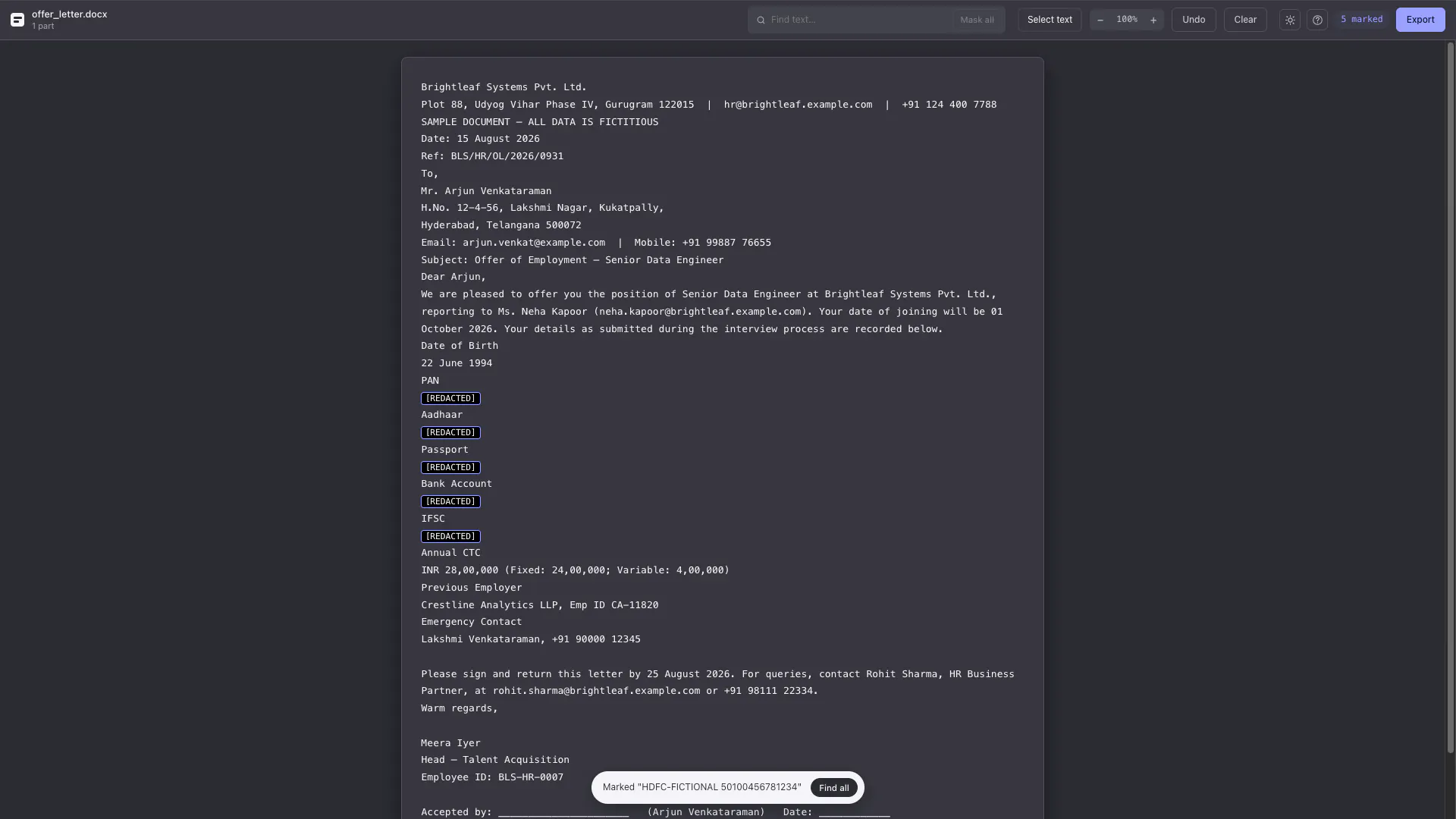Click 'Brightleaf Systems Pvt. Ltd.' header line
1456x819 pixels.
[504, 87]
